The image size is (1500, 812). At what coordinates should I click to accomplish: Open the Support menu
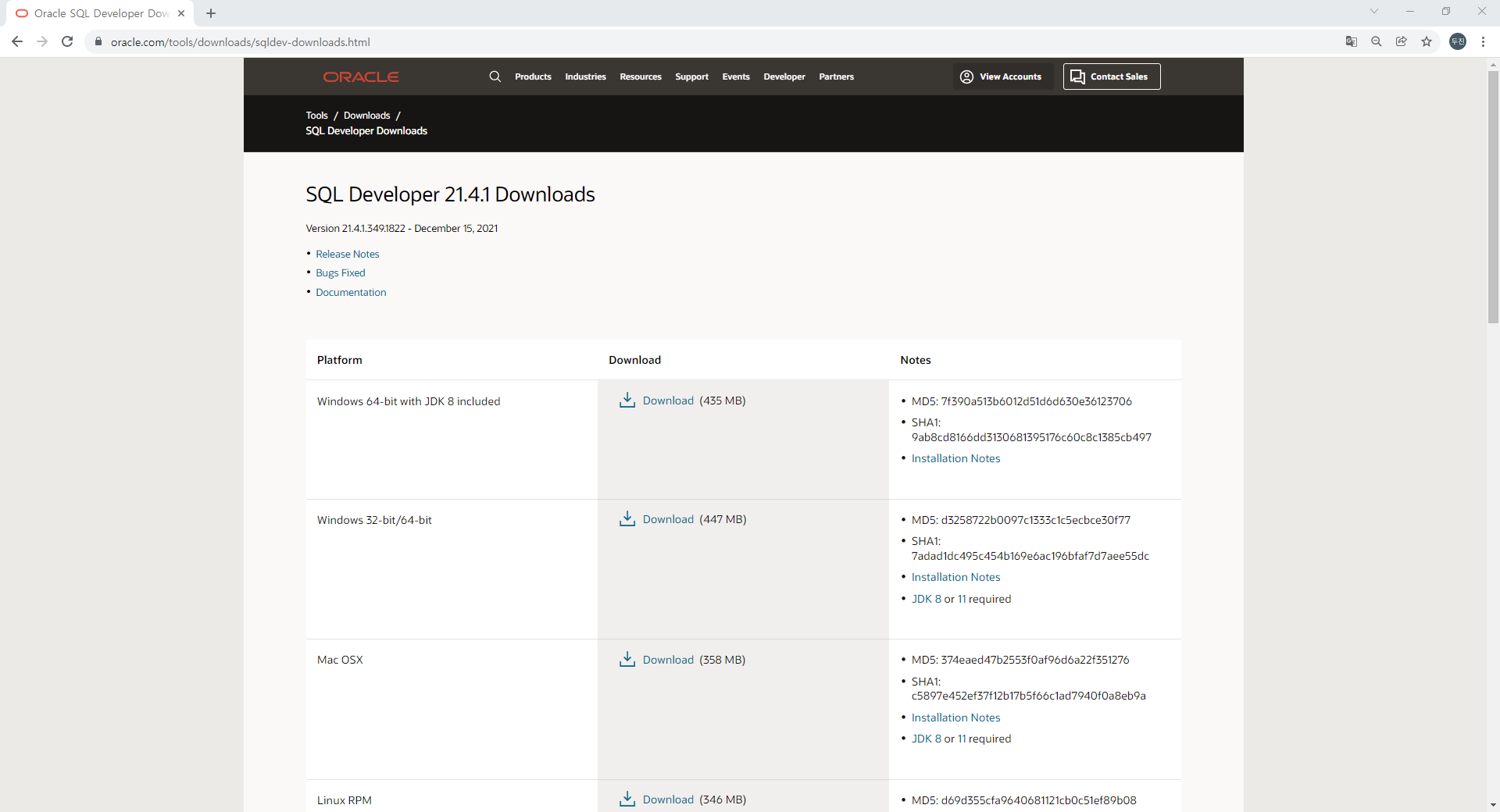pyautogui.click(x=691, y=77)
